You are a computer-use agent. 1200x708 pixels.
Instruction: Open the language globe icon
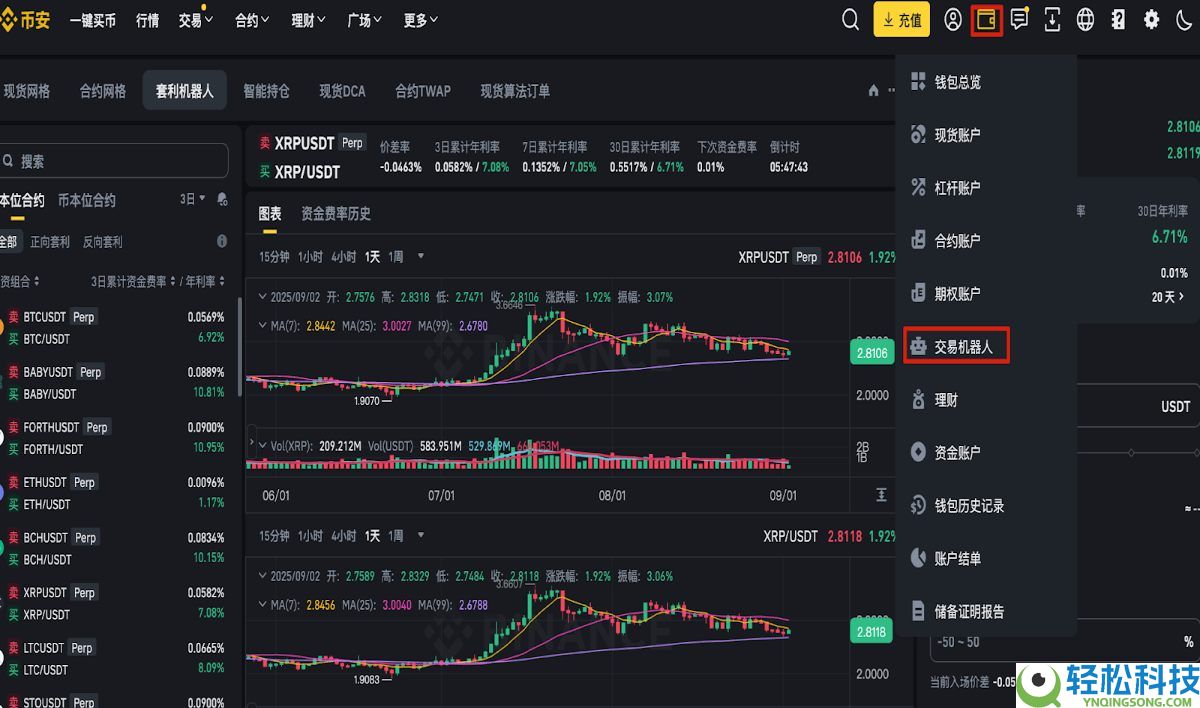[x=1085, y=19]
